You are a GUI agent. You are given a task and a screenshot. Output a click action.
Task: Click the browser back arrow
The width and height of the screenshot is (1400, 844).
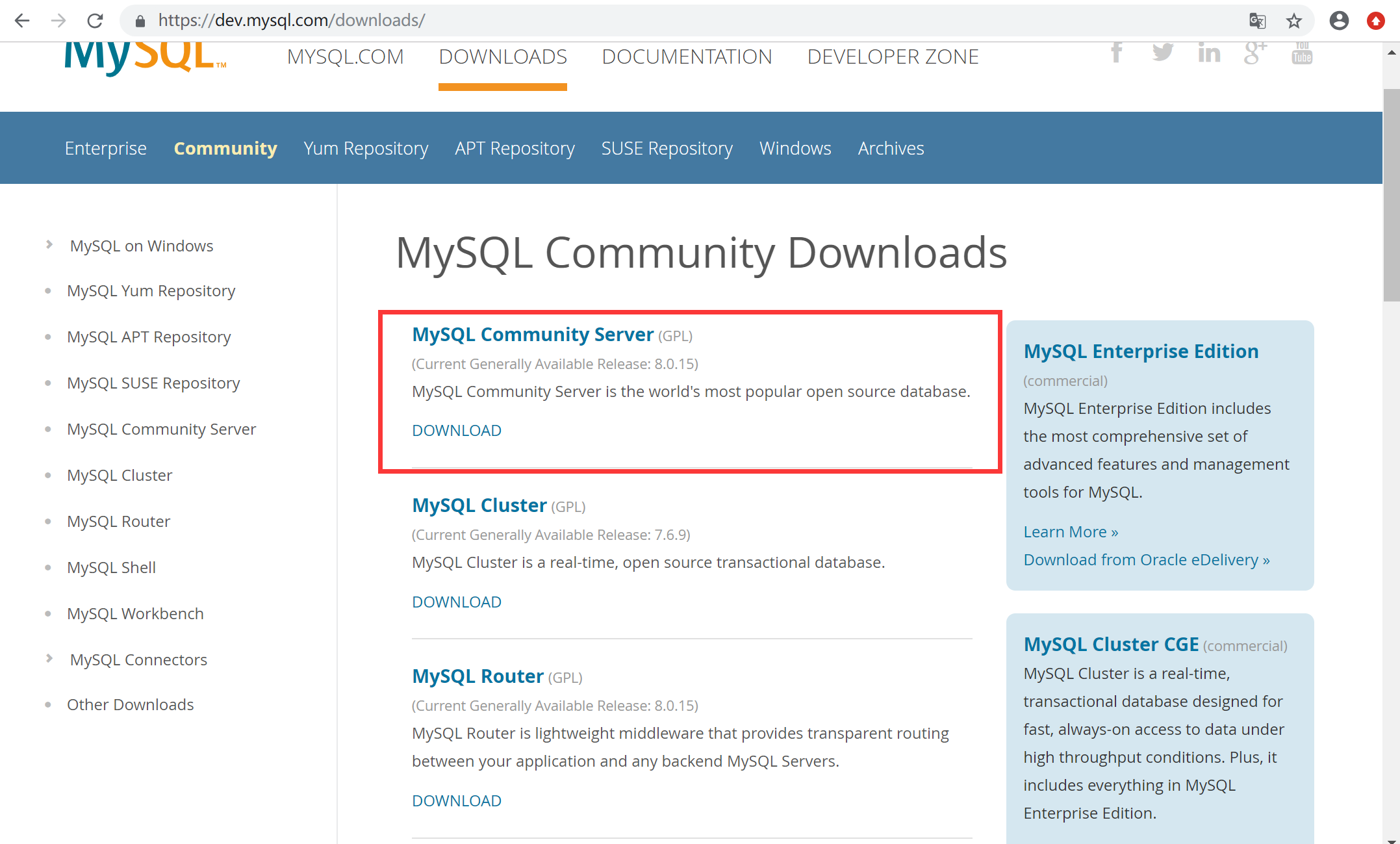click(22, 21)
